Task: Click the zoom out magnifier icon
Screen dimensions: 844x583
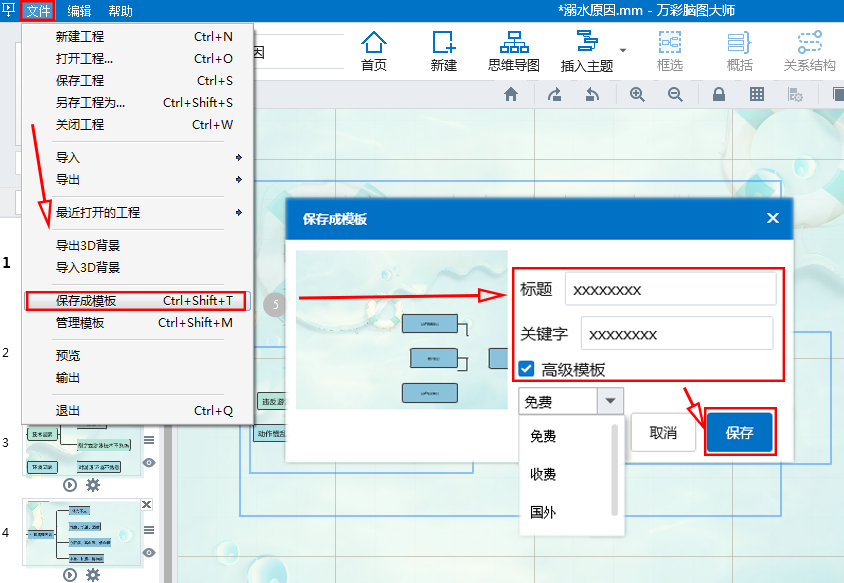Action: [675, 94]
